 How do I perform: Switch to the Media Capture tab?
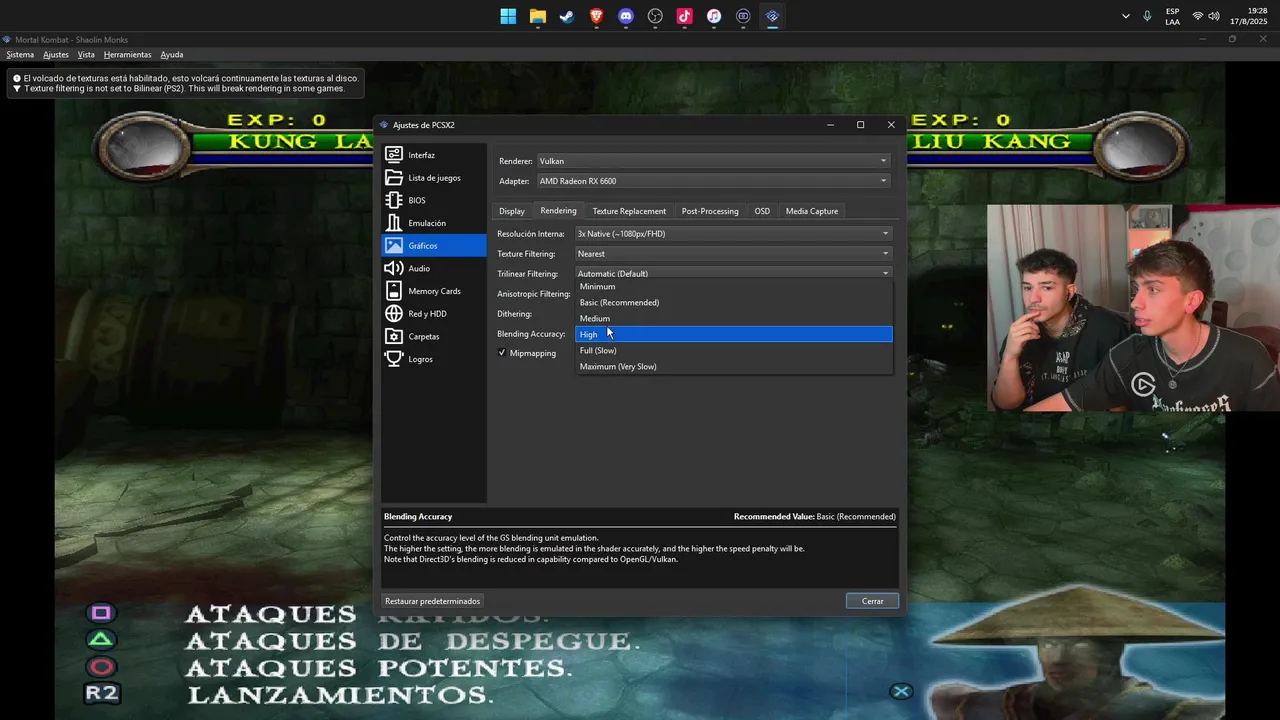click(x=812, y=211)
